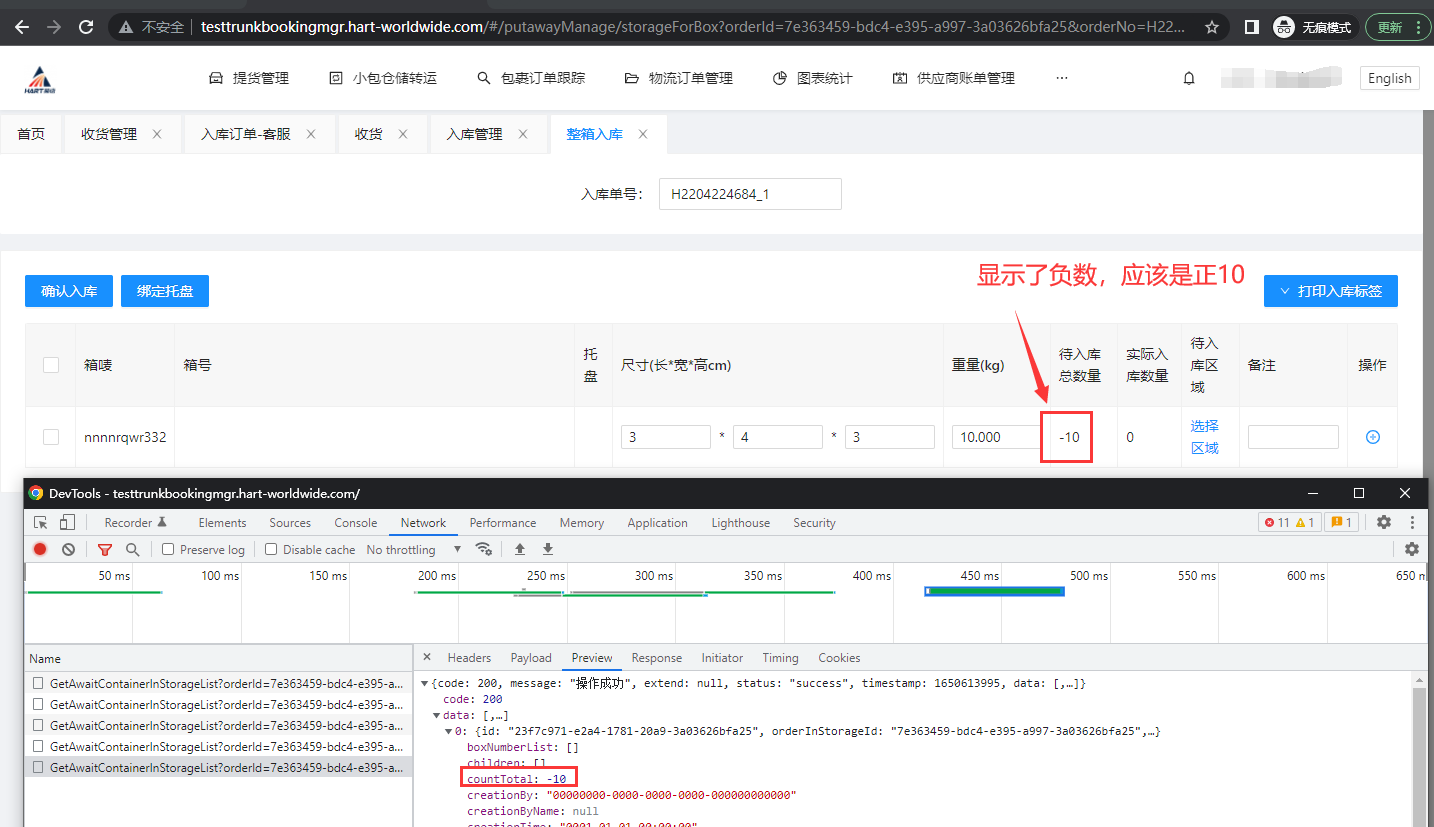Toggle the device toolbar icon in DevTools

pyautogui.click(x=67, y=522)
